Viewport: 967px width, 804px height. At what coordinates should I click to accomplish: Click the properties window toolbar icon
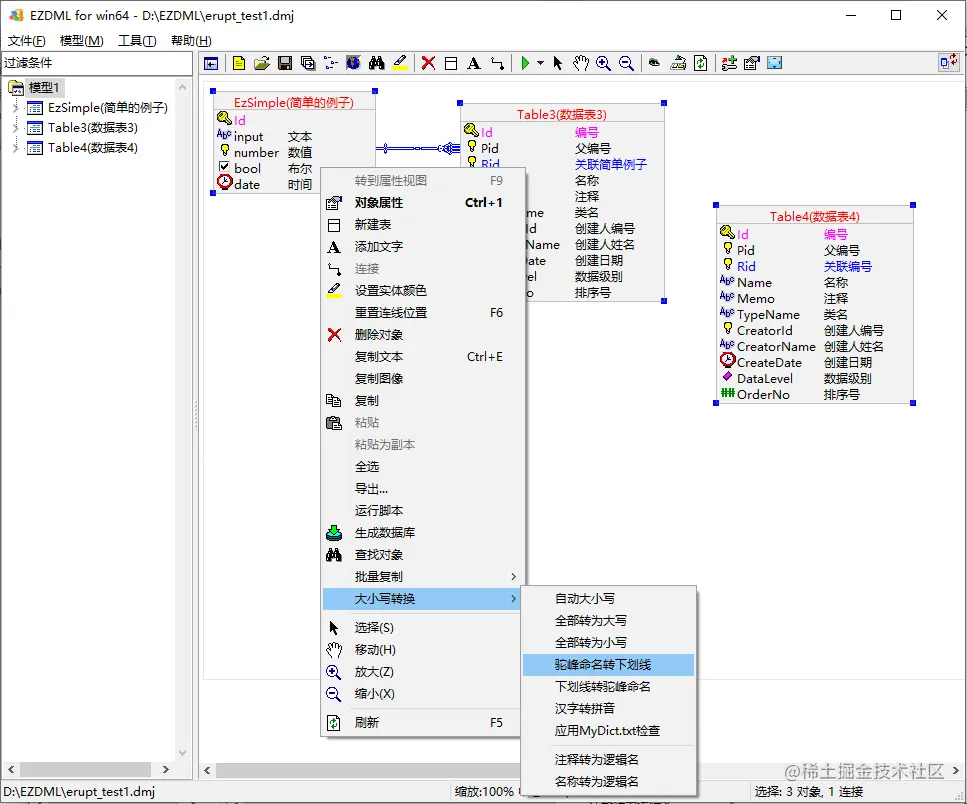[x=752, y=63]
